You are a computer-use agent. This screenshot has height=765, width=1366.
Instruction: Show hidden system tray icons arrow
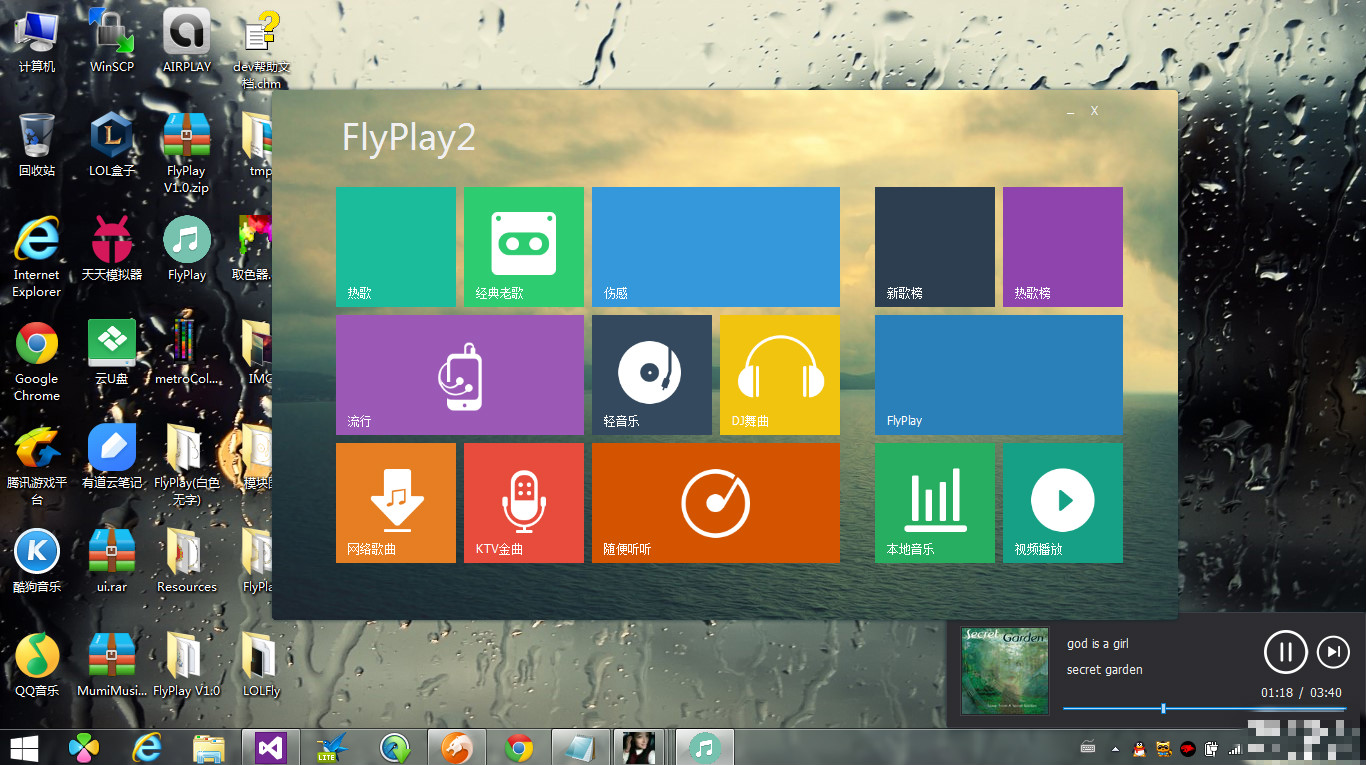1116,748
